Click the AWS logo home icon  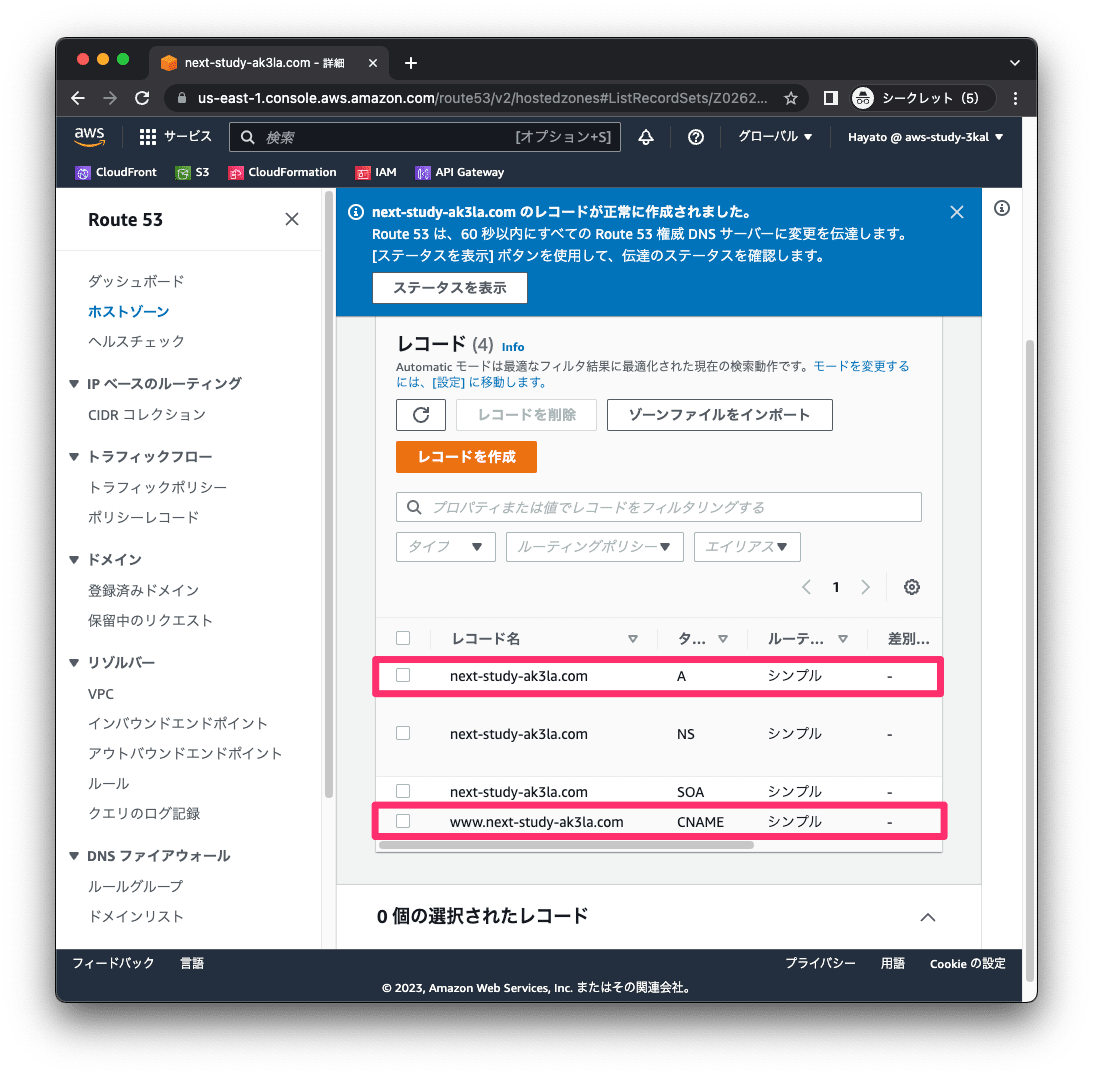(89, 137)
